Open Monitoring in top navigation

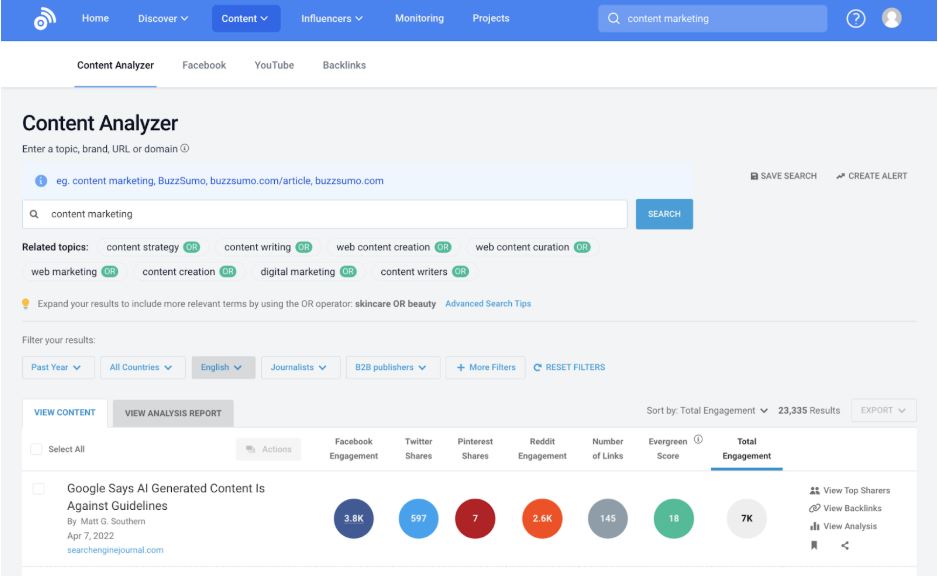419,19
